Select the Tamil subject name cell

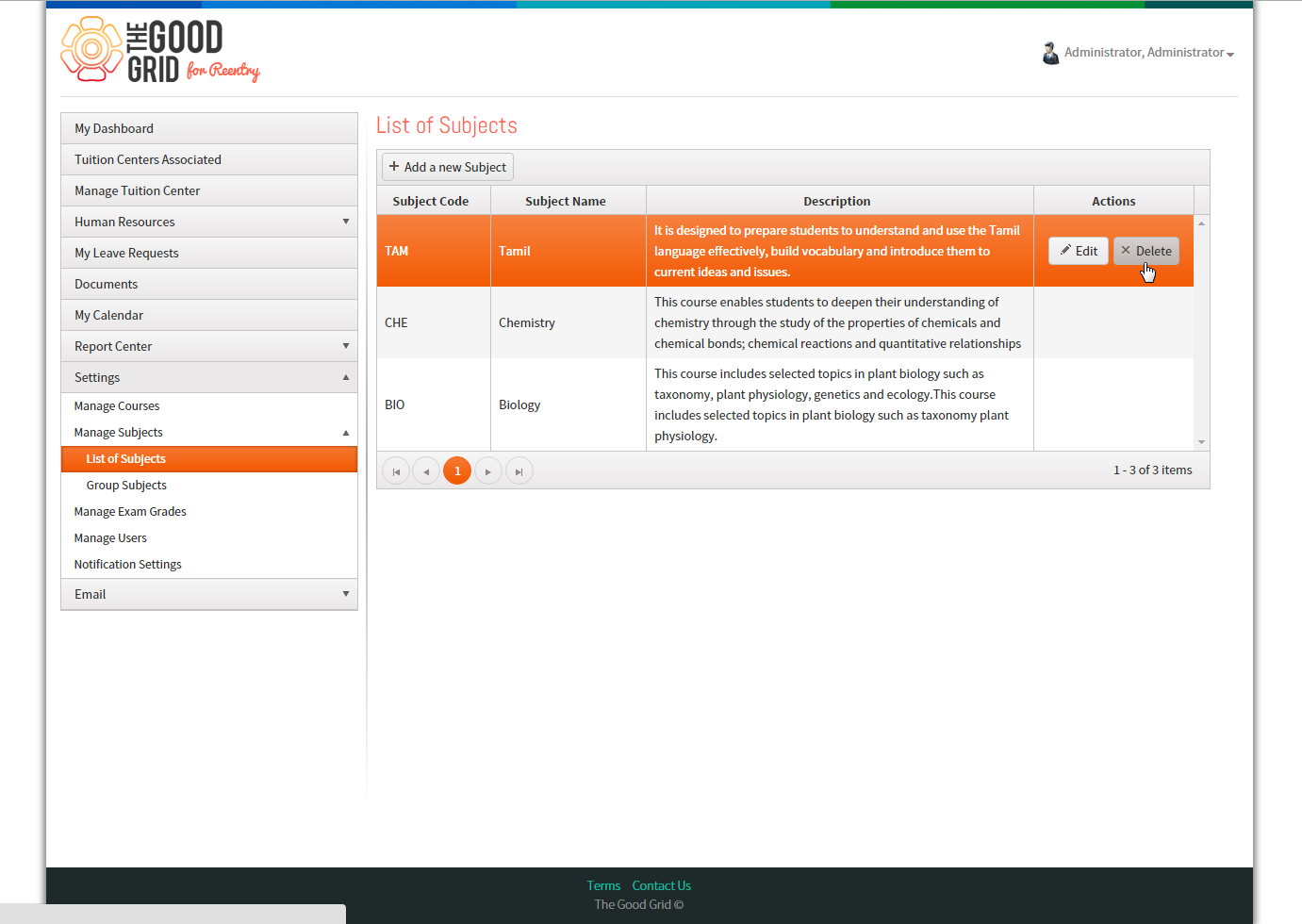point(569,251)
